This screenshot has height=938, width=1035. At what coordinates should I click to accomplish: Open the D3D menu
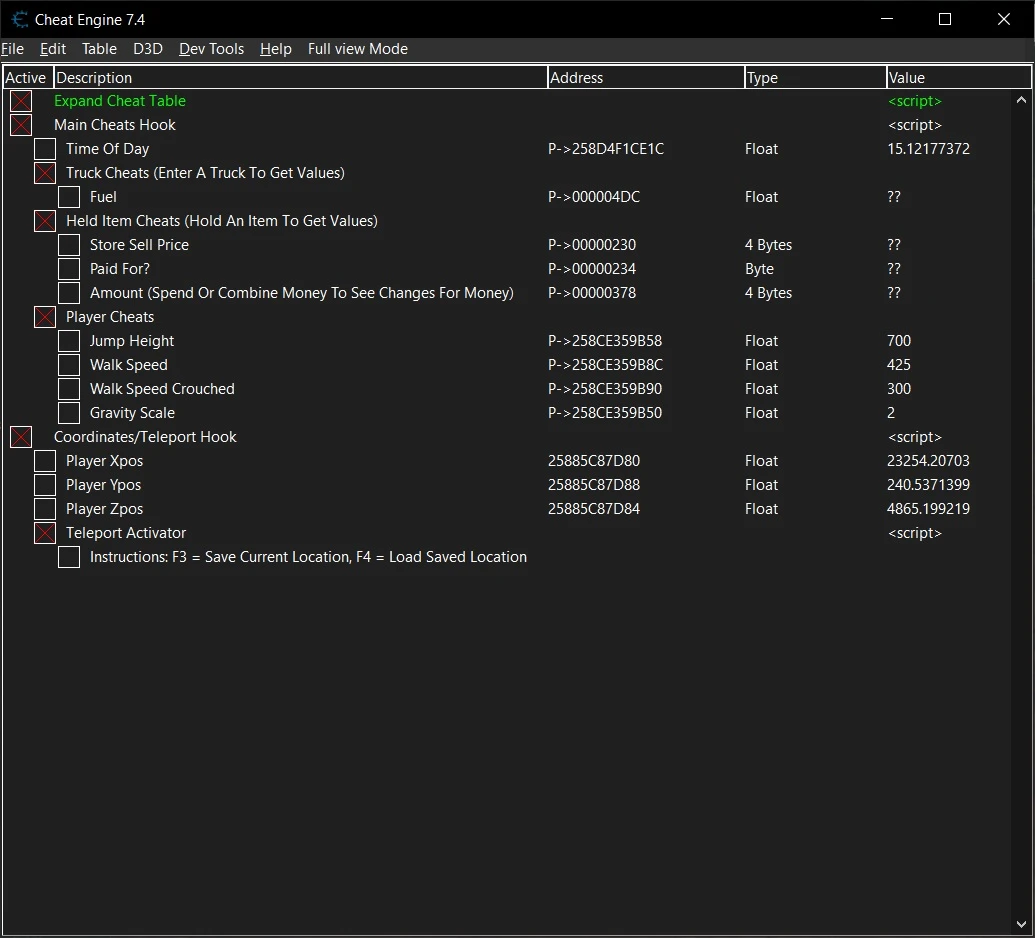click(x=147, y=48)
